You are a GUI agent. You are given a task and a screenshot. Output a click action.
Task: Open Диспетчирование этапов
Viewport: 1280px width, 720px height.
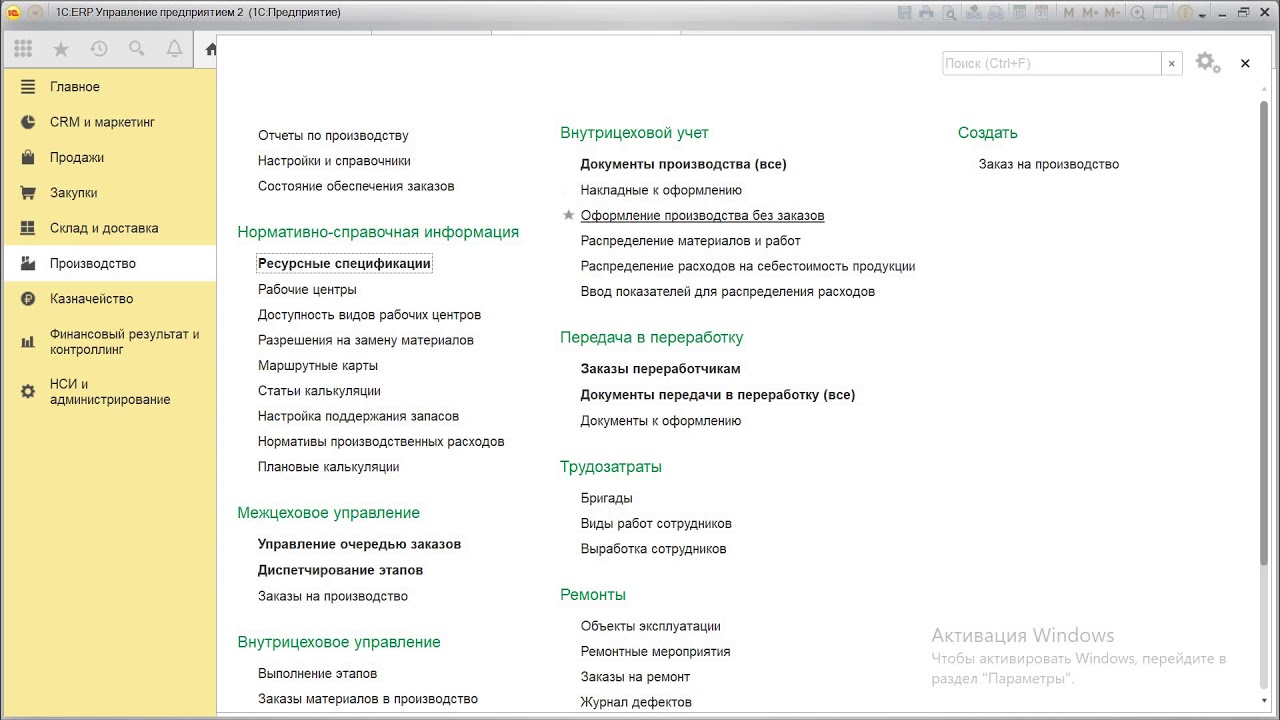click(x=340, y=570)
